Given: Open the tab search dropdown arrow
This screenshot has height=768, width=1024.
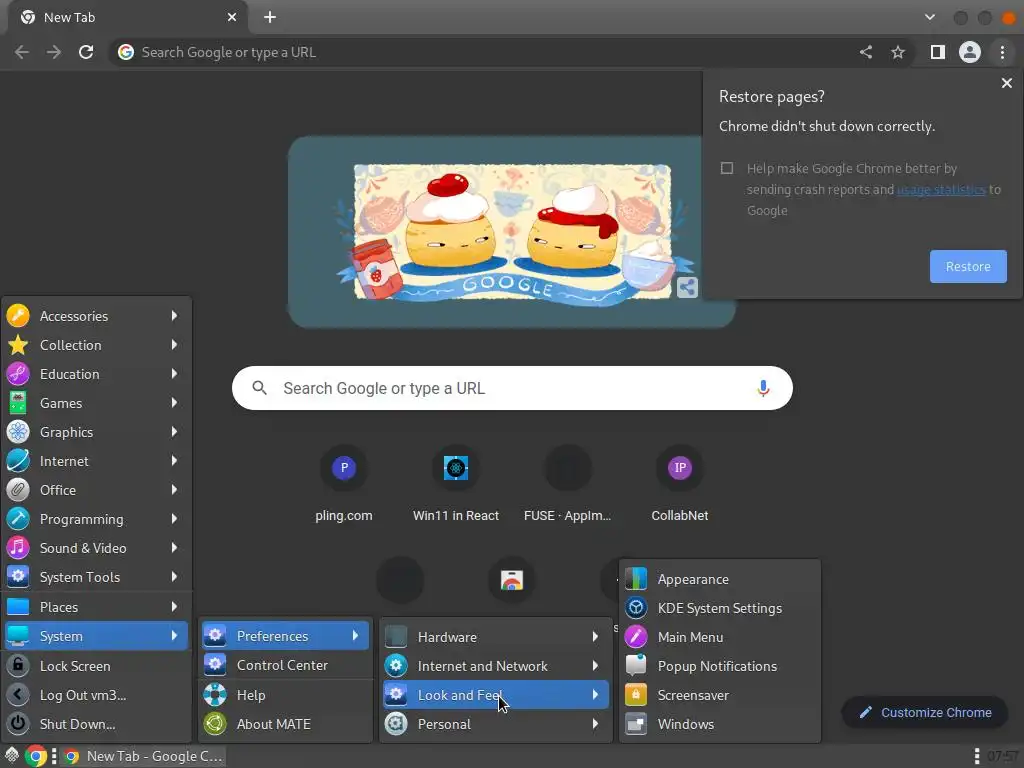Looking at the screenshot, I should coord(930,18).
